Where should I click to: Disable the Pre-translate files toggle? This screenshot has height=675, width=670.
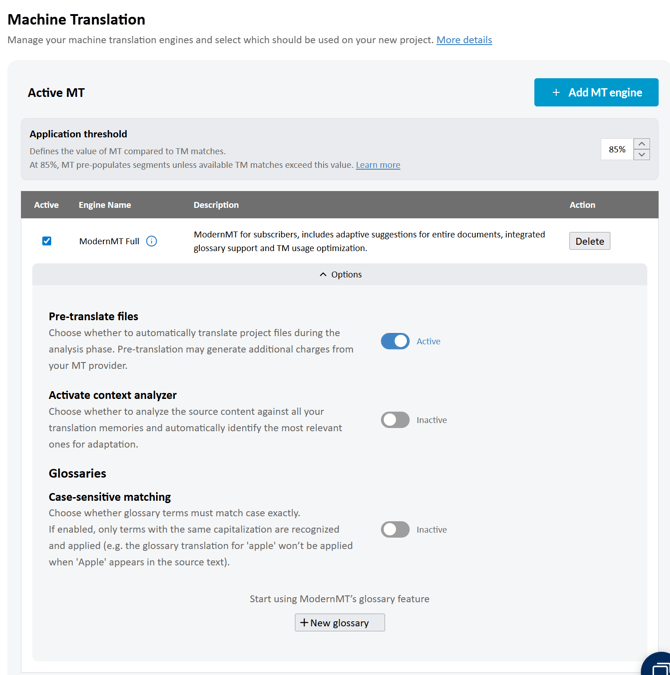[395, 341]
